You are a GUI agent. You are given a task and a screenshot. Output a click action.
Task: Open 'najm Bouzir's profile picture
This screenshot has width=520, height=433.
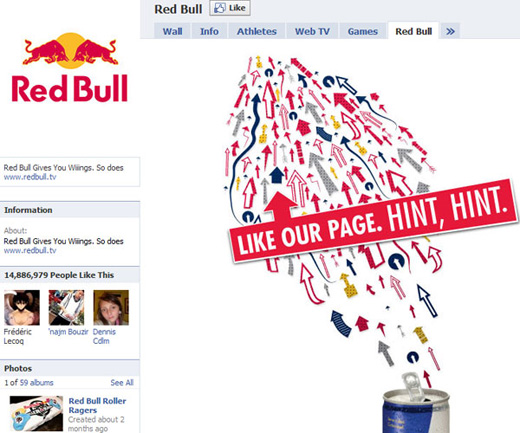pos(66,307)
